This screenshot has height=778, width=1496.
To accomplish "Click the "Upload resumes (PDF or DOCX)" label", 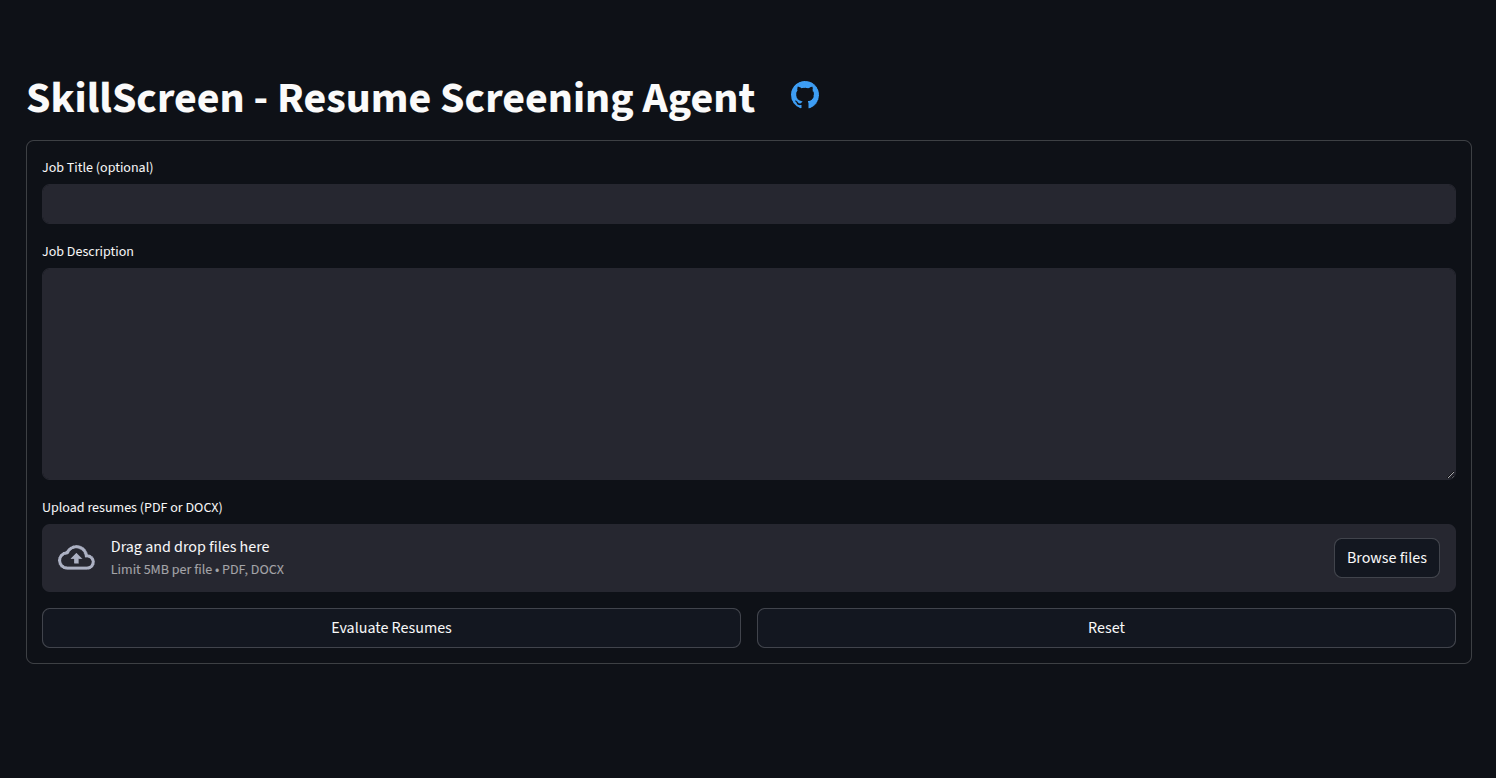I will click(132, 508).
